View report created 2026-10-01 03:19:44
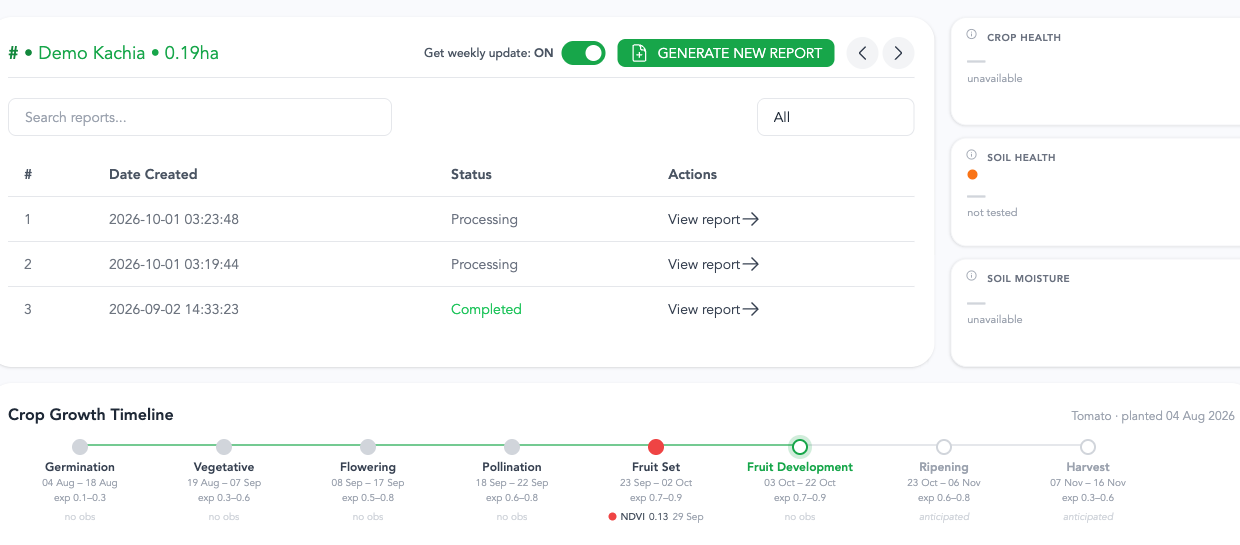This screenshot has width=1240, height=545. pos(713,264)
